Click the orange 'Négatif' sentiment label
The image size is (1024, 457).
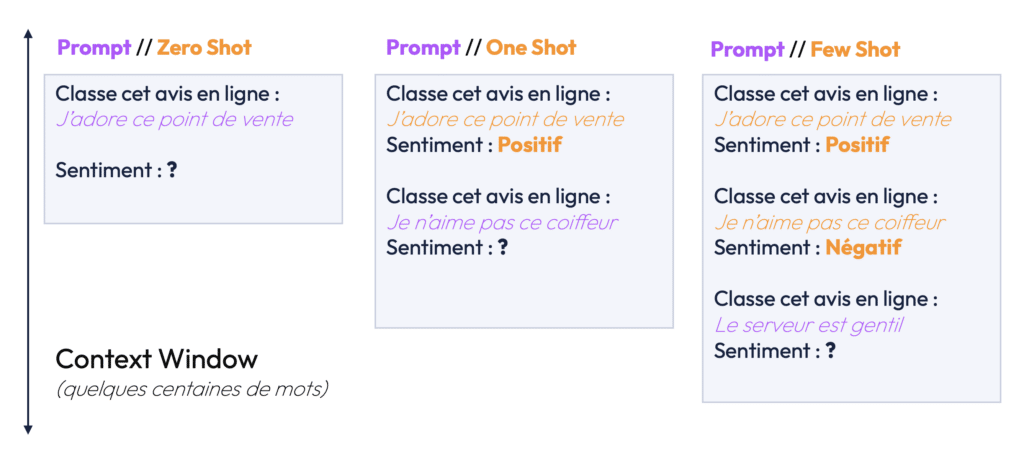tap(863, 248)
